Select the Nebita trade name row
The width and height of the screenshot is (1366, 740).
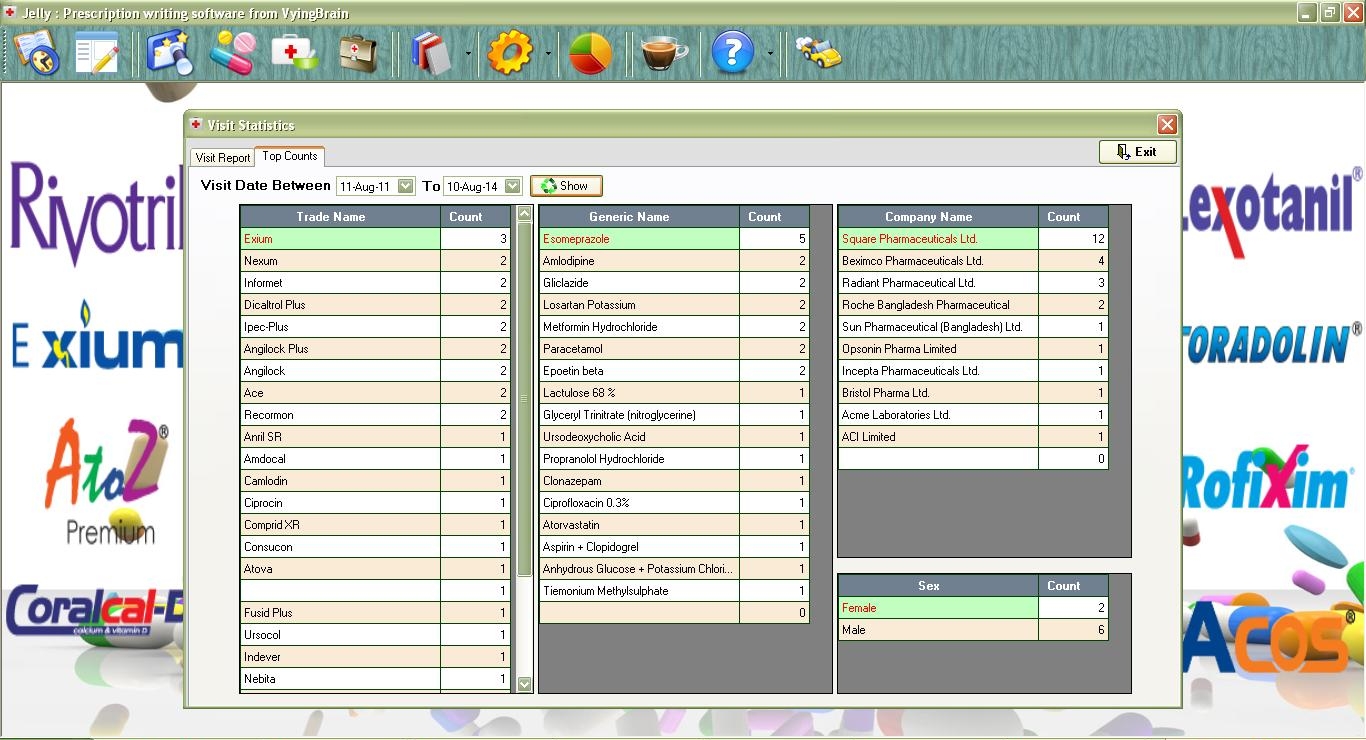(375, 679)
